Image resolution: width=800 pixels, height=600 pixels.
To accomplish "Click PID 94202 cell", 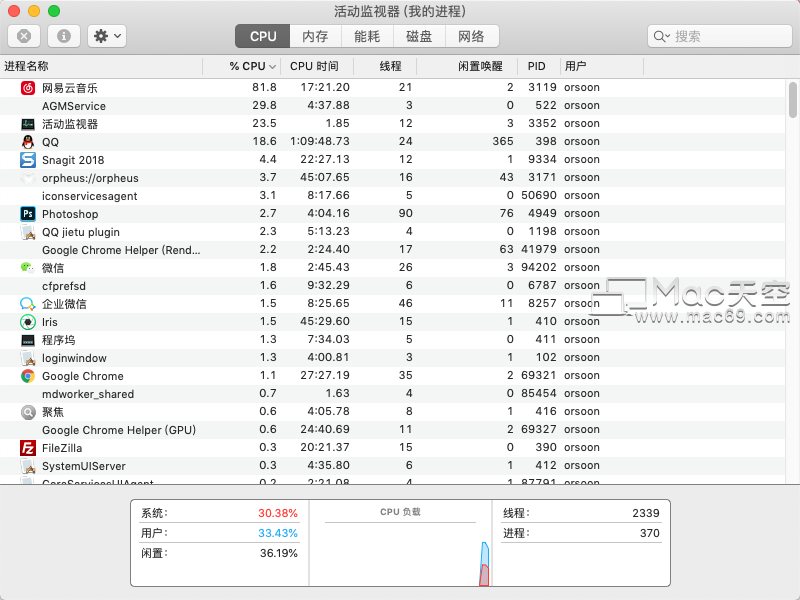I will tap(539, 267).
